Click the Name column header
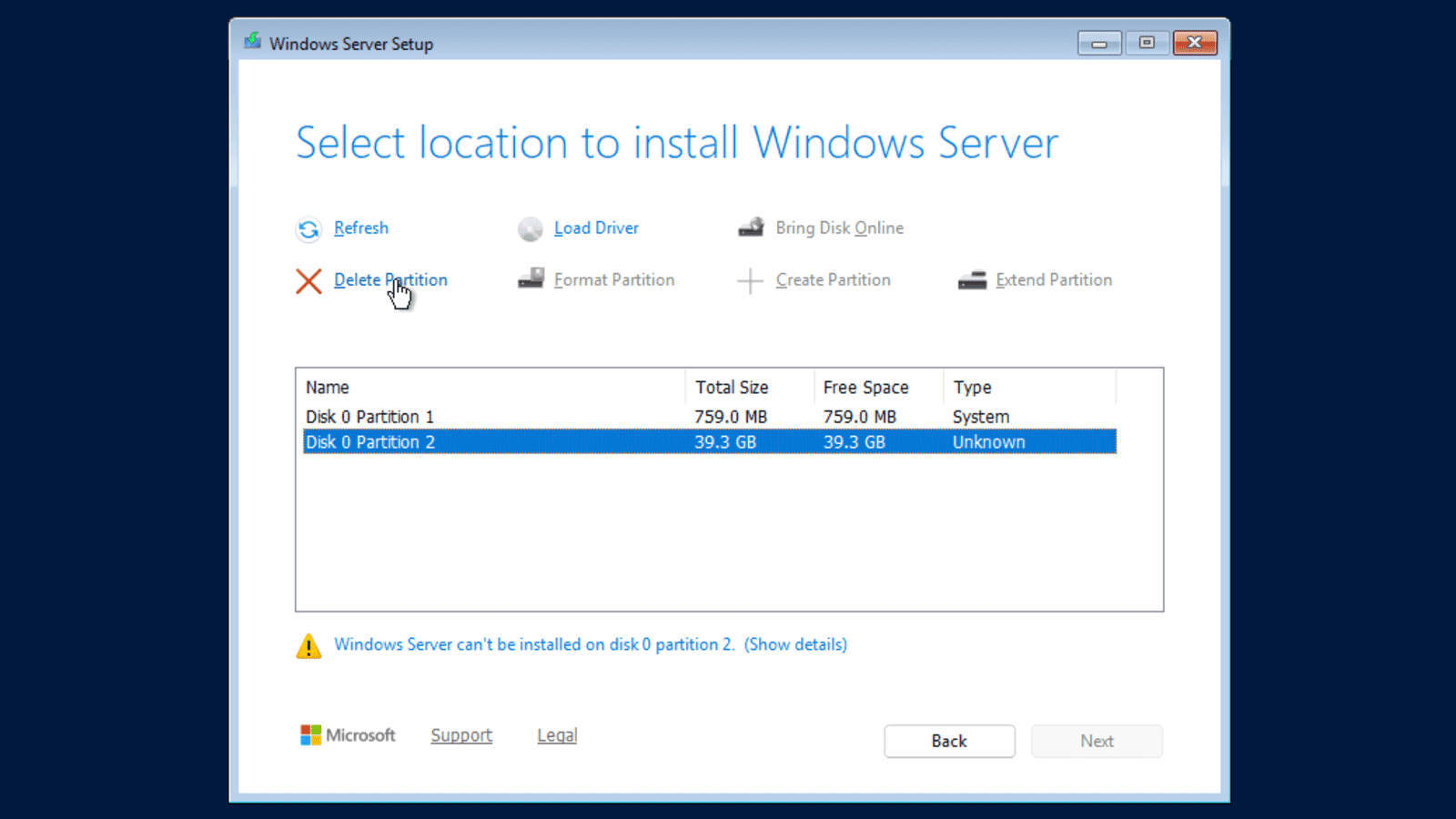 coord(494,388)
